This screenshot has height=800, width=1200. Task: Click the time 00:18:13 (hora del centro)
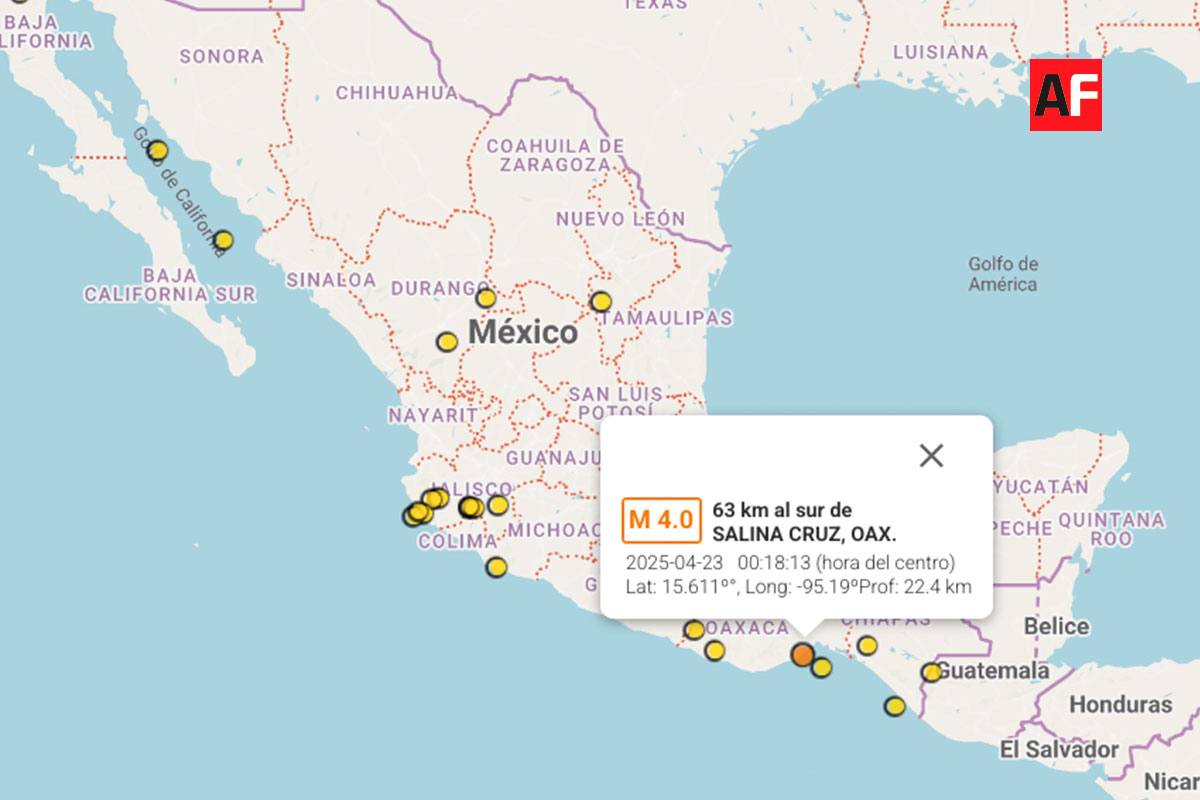pos(846,563)
